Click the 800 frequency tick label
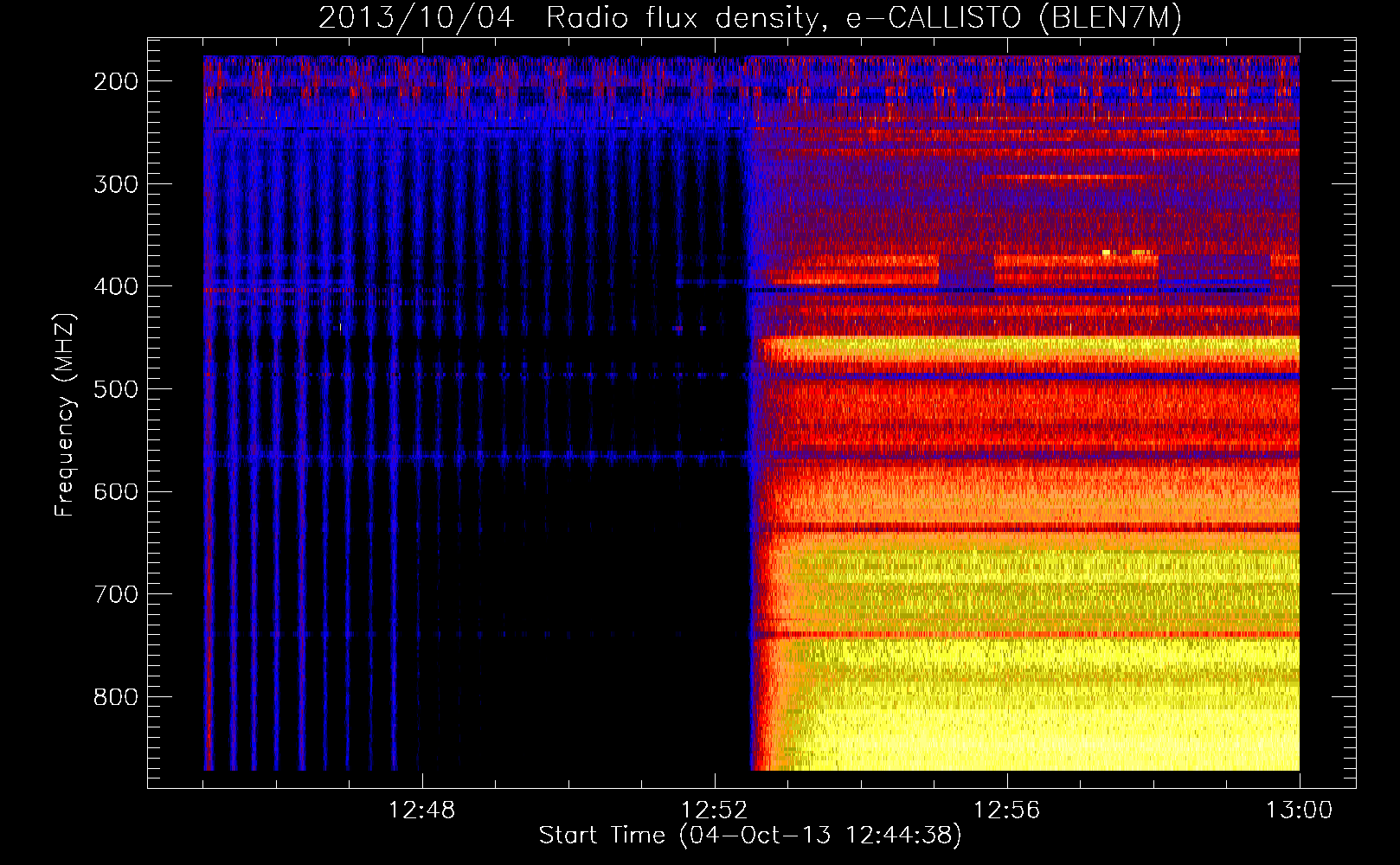The width and height of the screenshot is (1400, 865). (116, 697)
